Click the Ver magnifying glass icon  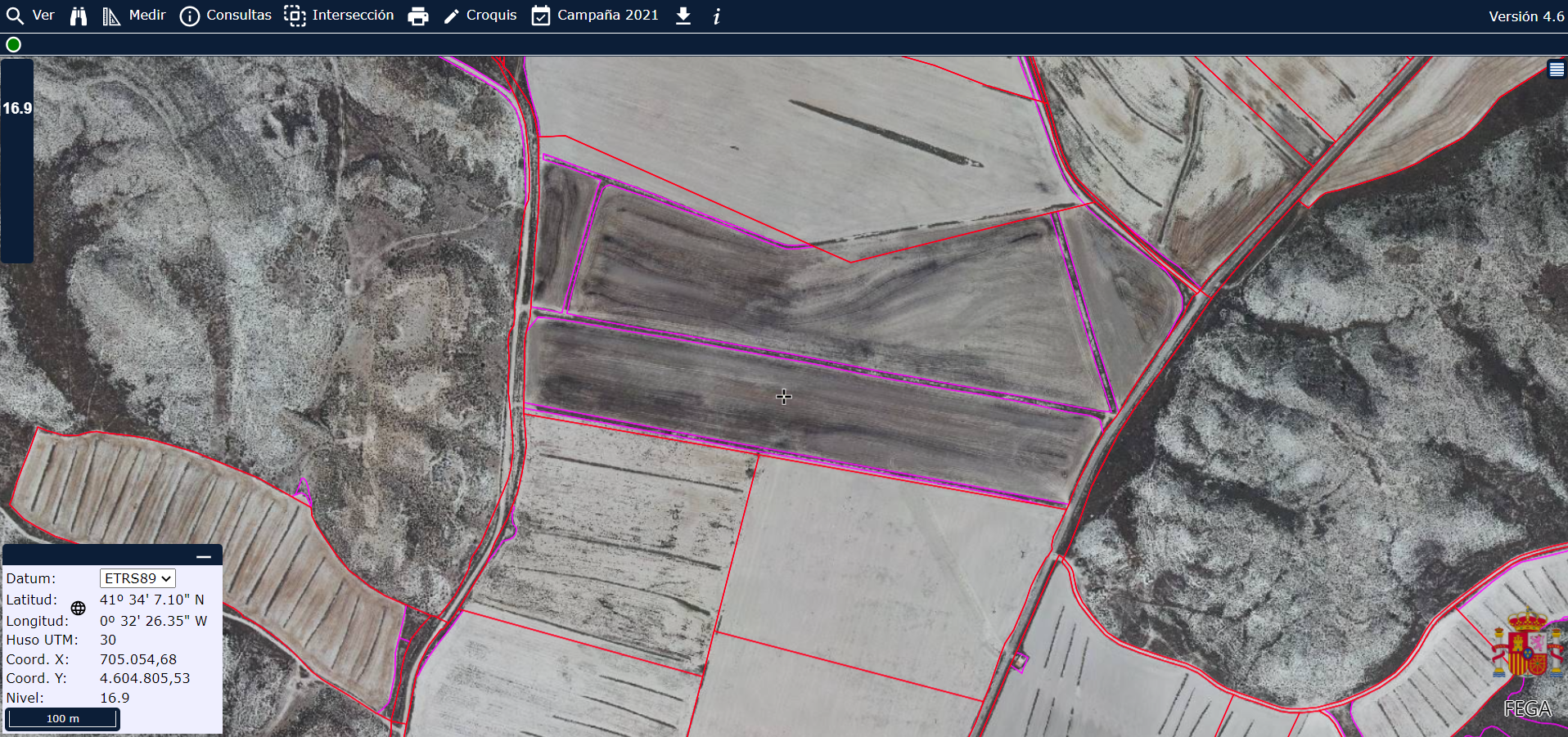pos(15,16)
